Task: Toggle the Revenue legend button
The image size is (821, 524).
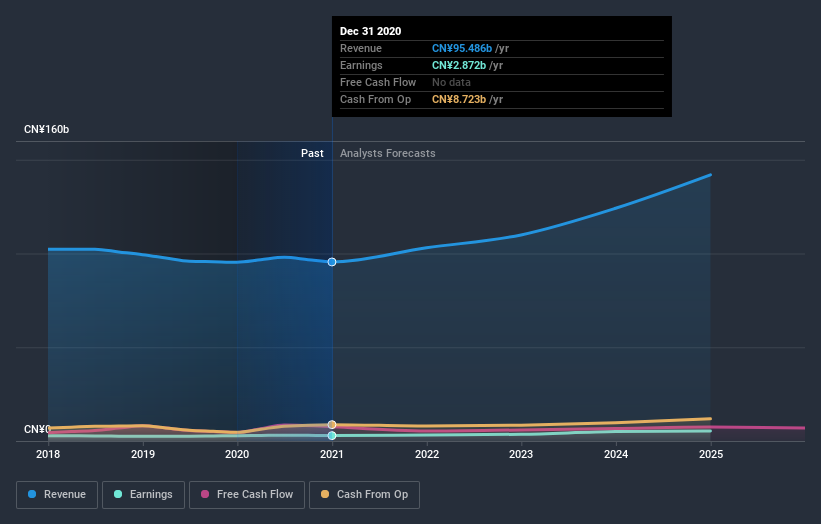Action: click(57, 495)
